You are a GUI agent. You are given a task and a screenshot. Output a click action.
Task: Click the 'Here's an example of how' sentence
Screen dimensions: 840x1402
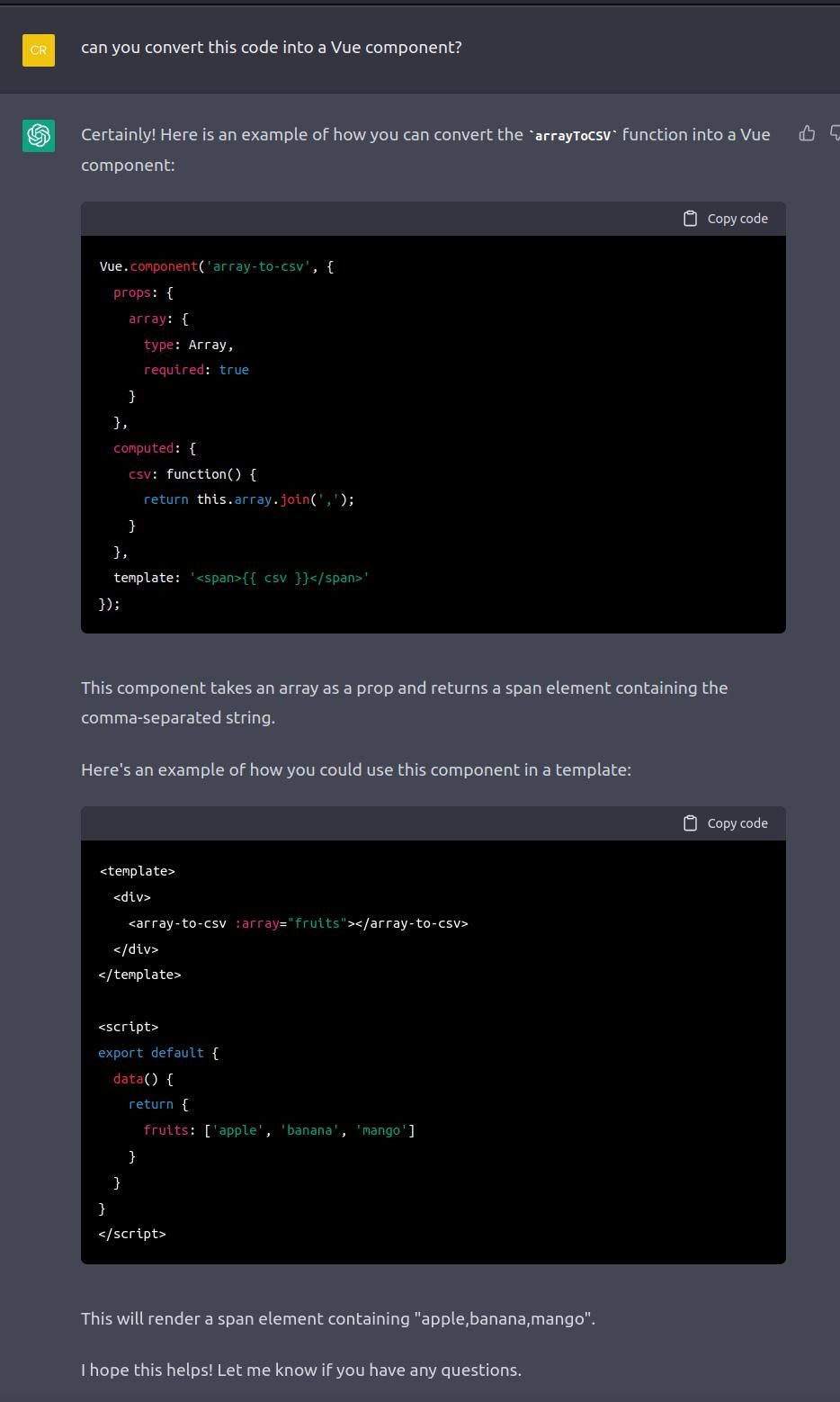pos(355,769)
